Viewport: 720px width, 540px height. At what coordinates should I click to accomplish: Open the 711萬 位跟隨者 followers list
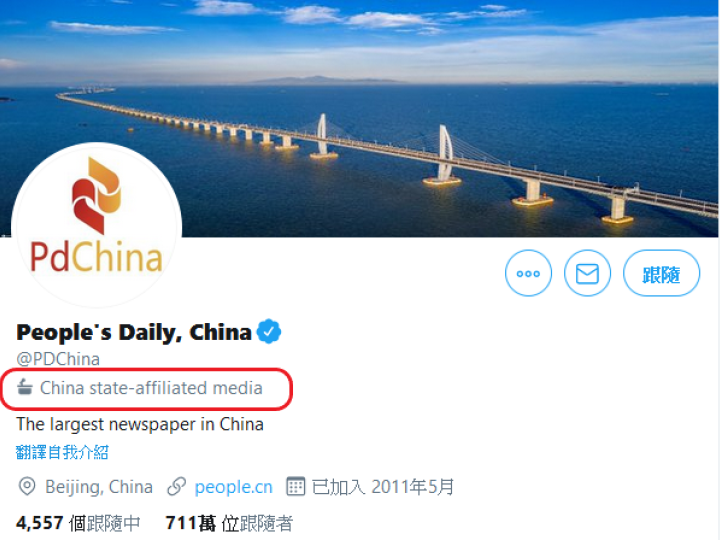[x=229, y=523]
